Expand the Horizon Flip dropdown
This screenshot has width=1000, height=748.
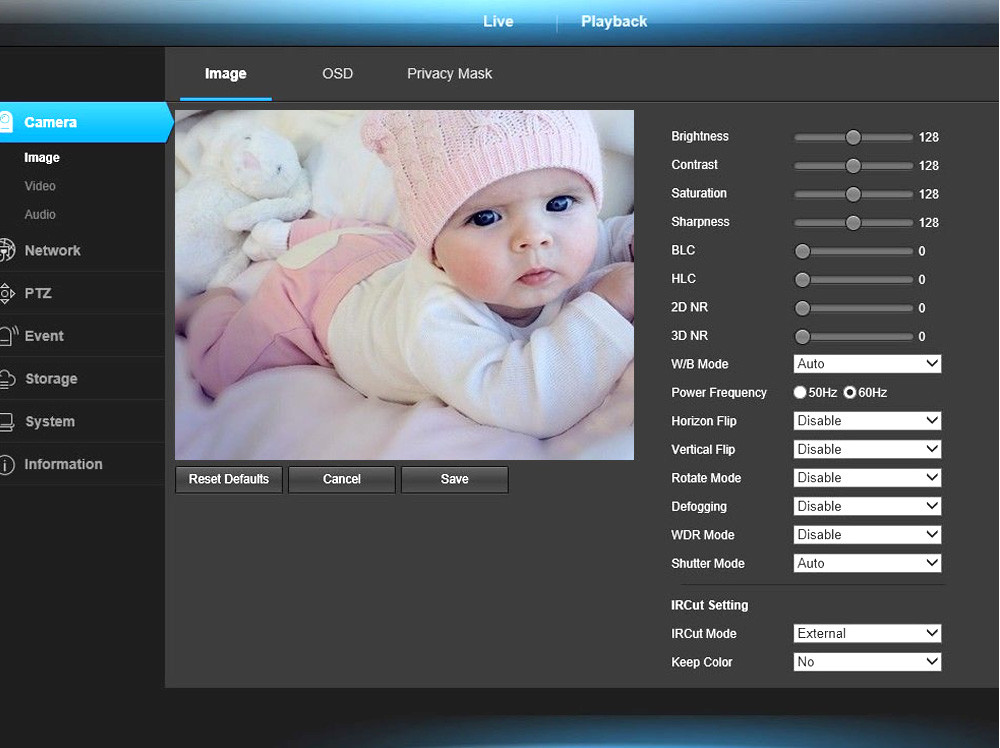(x=867, y=421)
